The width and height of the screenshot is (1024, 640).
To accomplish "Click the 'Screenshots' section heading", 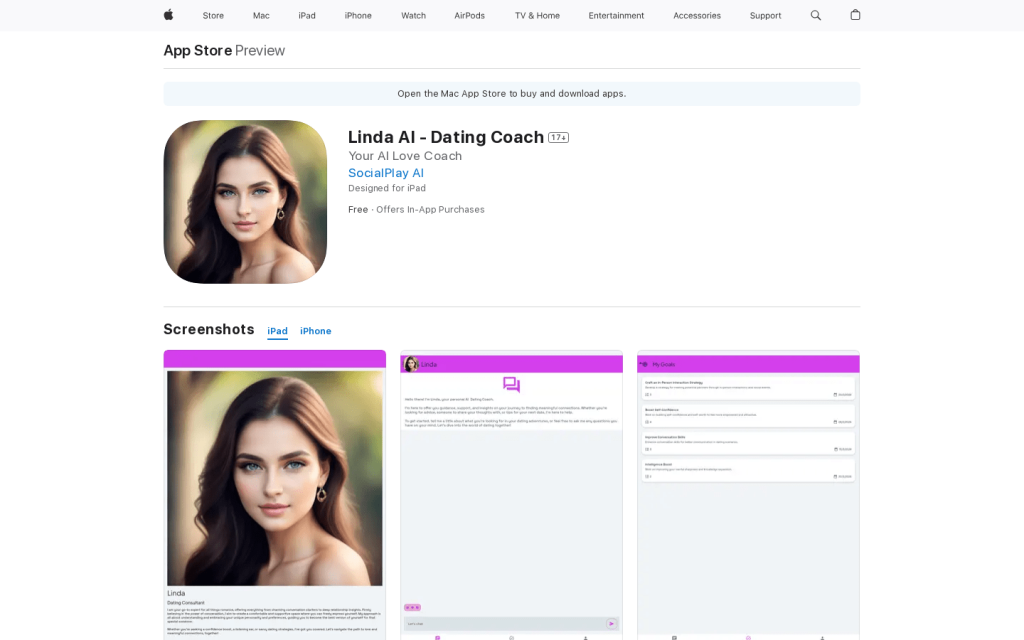I will (209, 329).
